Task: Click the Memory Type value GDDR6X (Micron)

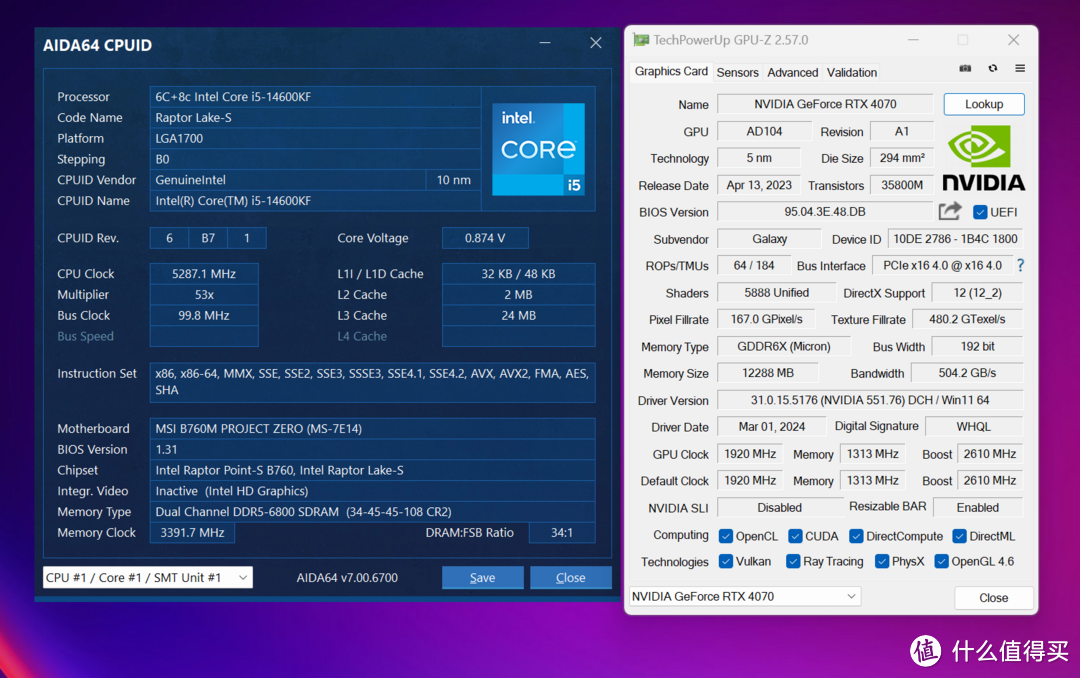Action: click(784, 346)
